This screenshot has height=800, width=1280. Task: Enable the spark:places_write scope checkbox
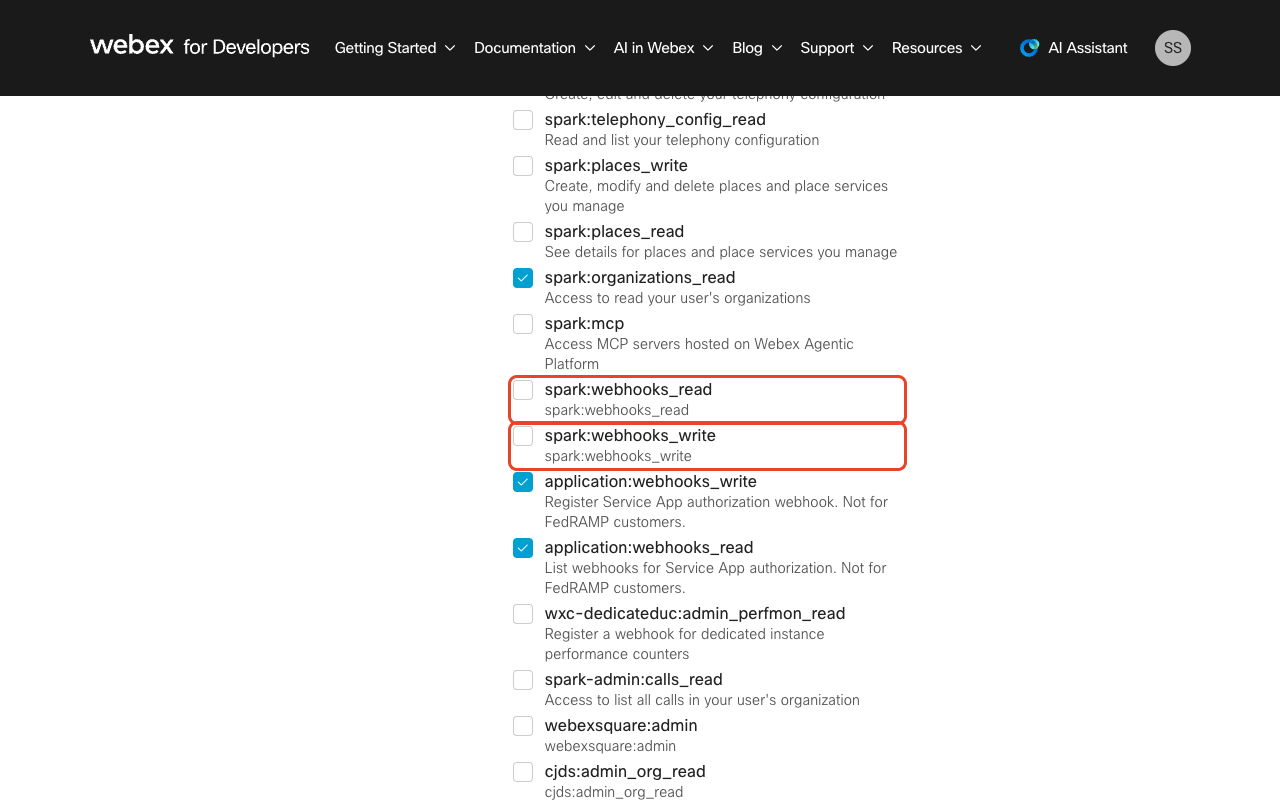tap(523, 166)
